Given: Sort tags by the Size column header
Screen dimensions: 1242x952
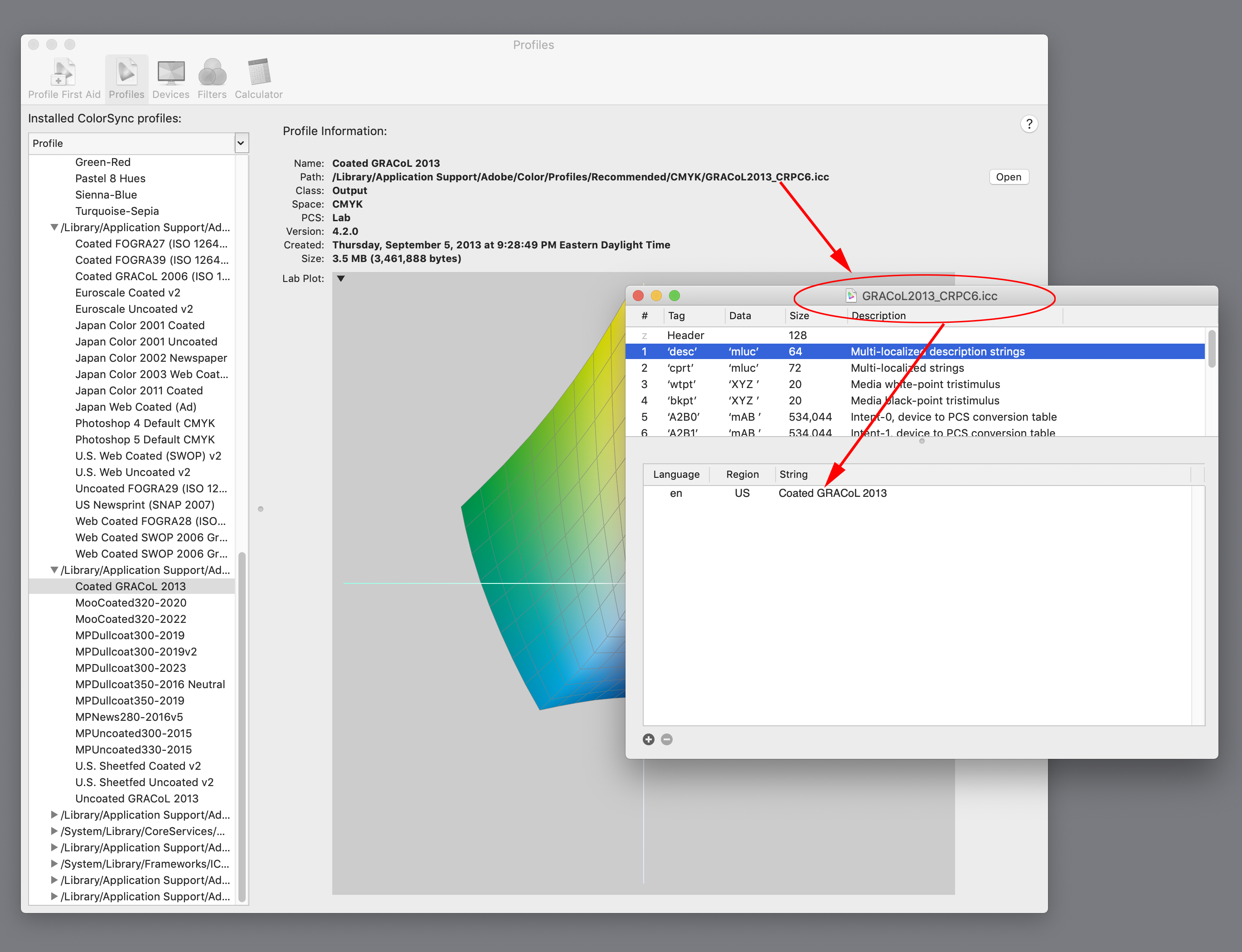Looking at the screenshot, I should [x=800, y=316].
